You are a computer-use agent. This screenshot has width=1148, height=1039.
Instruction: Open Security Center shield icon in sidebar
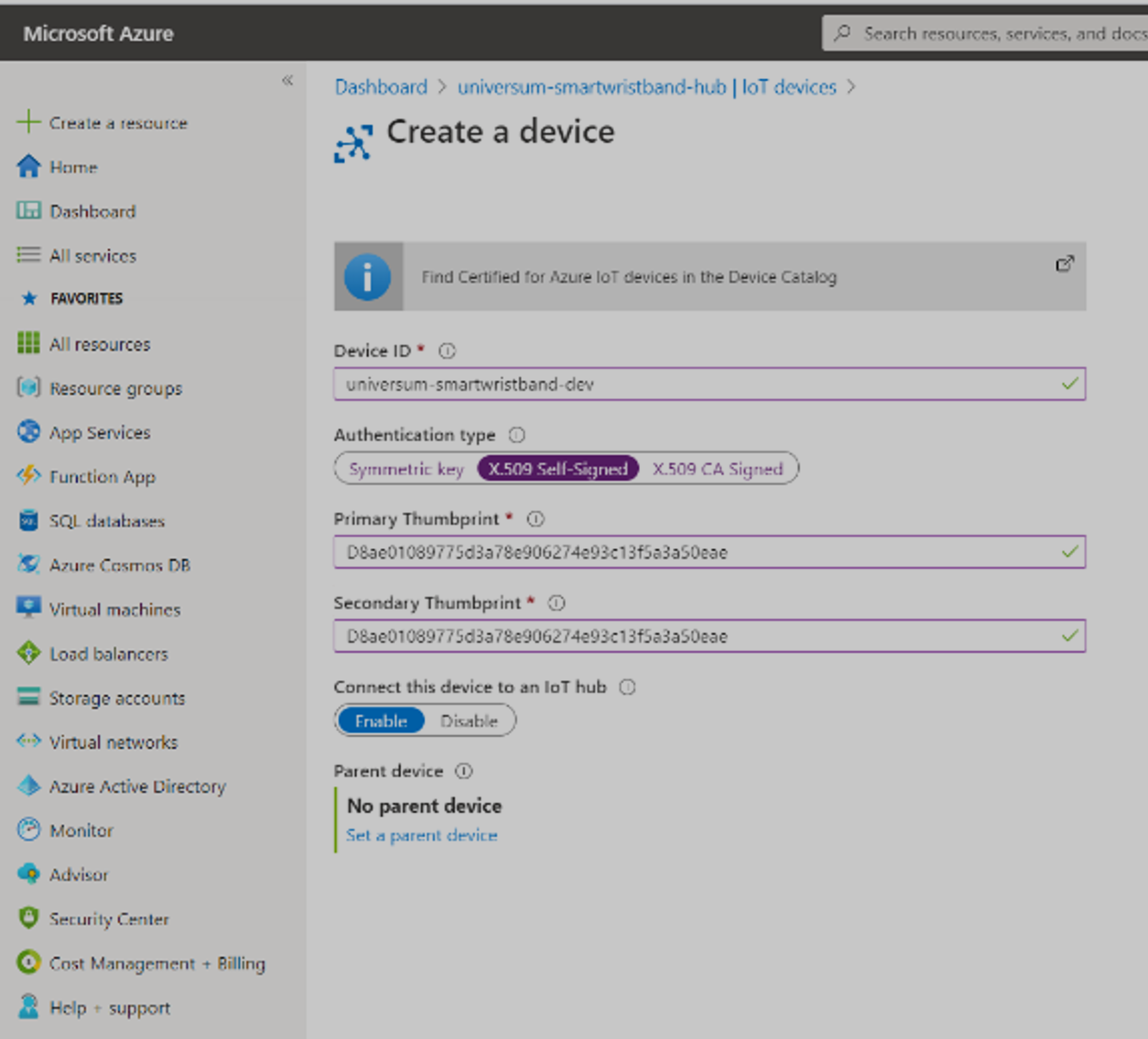pos(28,918)
